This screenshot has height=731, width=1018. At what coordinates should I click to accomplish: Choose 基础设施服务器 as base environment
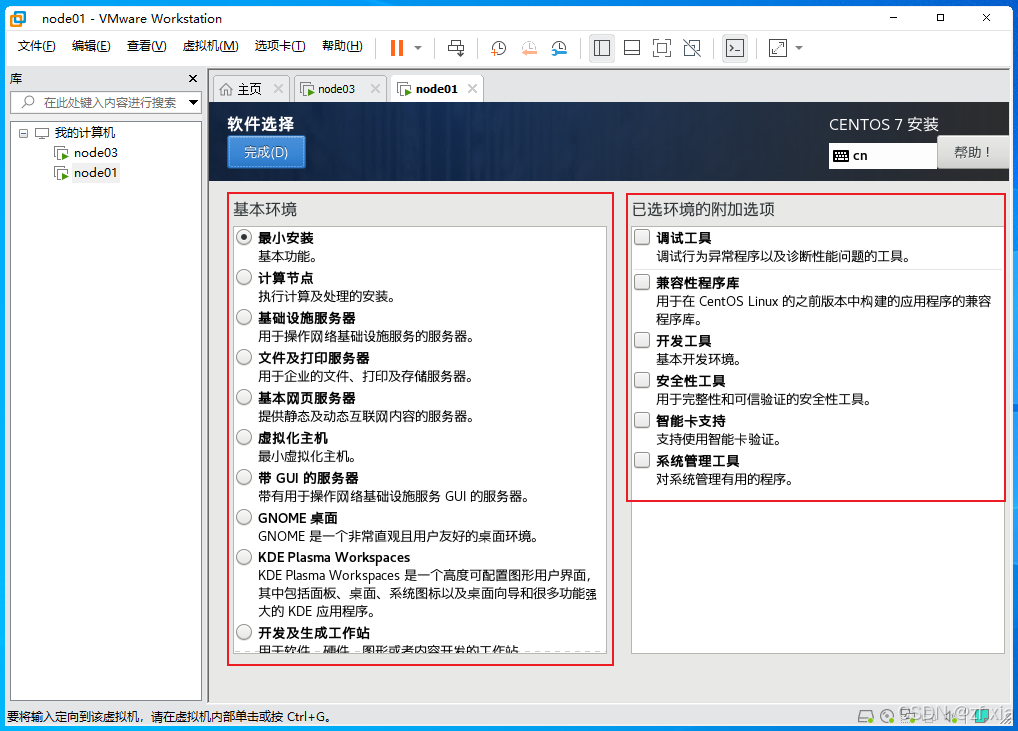point(244,317)
